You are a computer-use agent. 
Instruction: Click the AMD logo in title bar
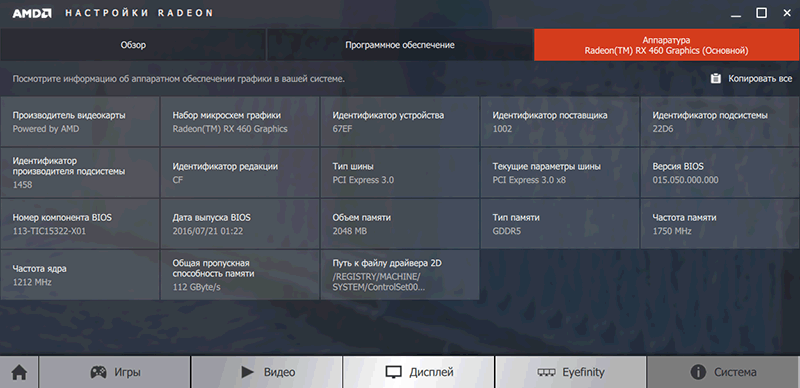click(x=32, y=13)
